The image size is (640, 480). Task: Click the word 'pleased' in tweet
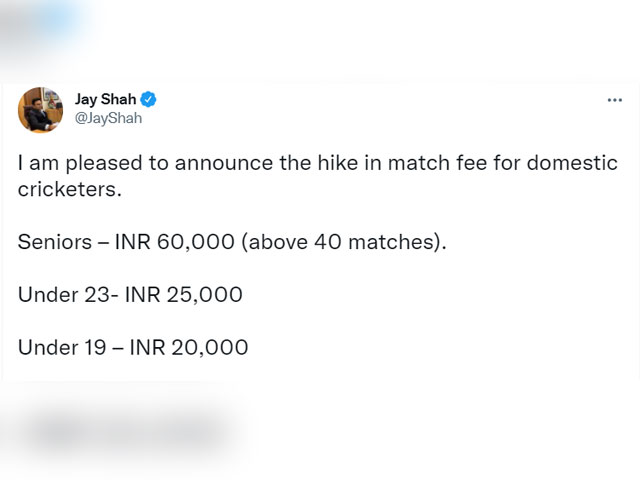[104, 164]
